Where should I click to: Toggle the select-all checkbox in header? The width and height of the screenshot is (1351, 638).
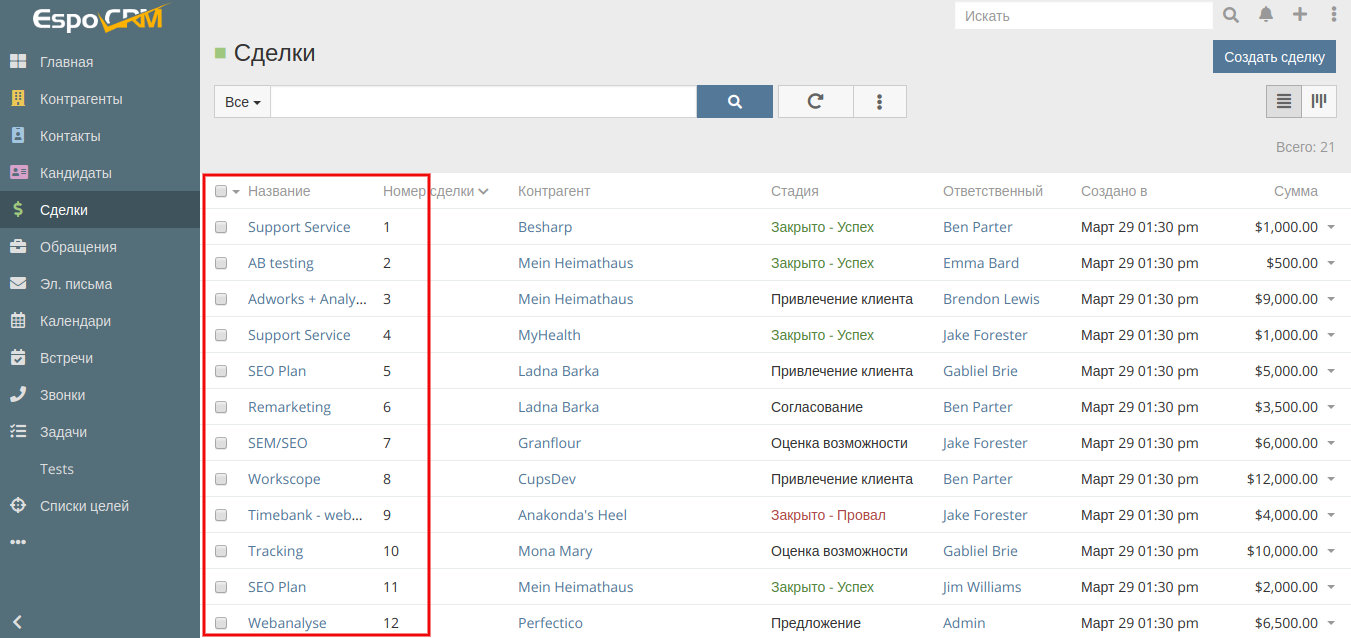[221, 192]
